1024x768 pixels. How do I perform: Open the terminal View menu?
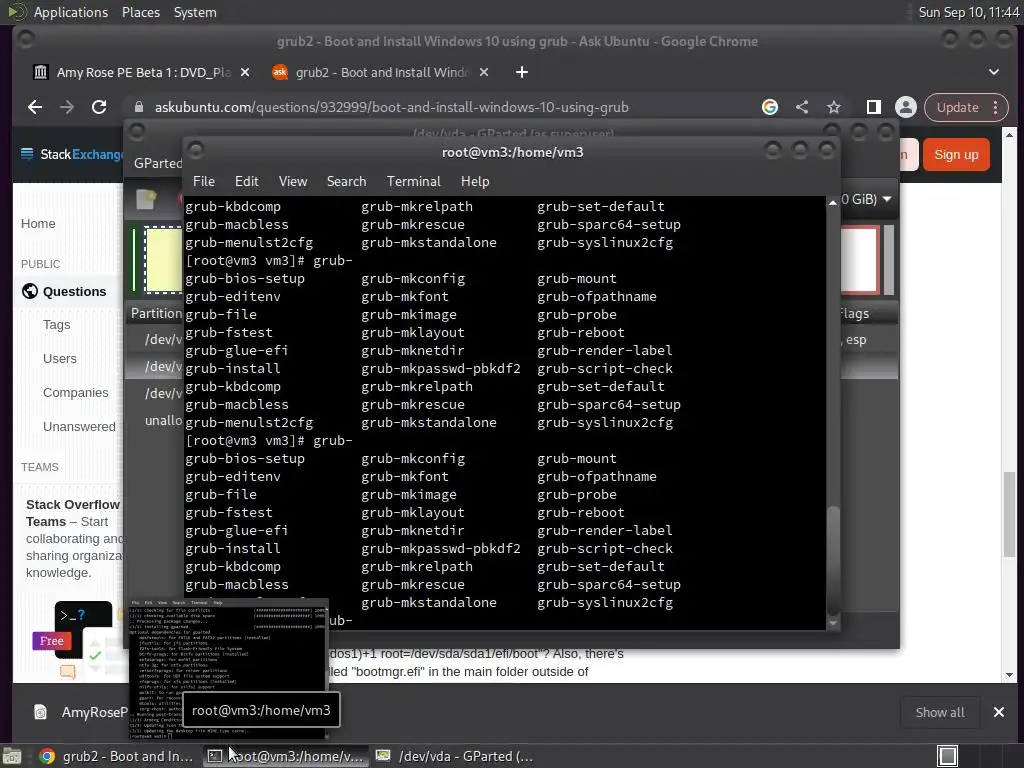(293, 182)
